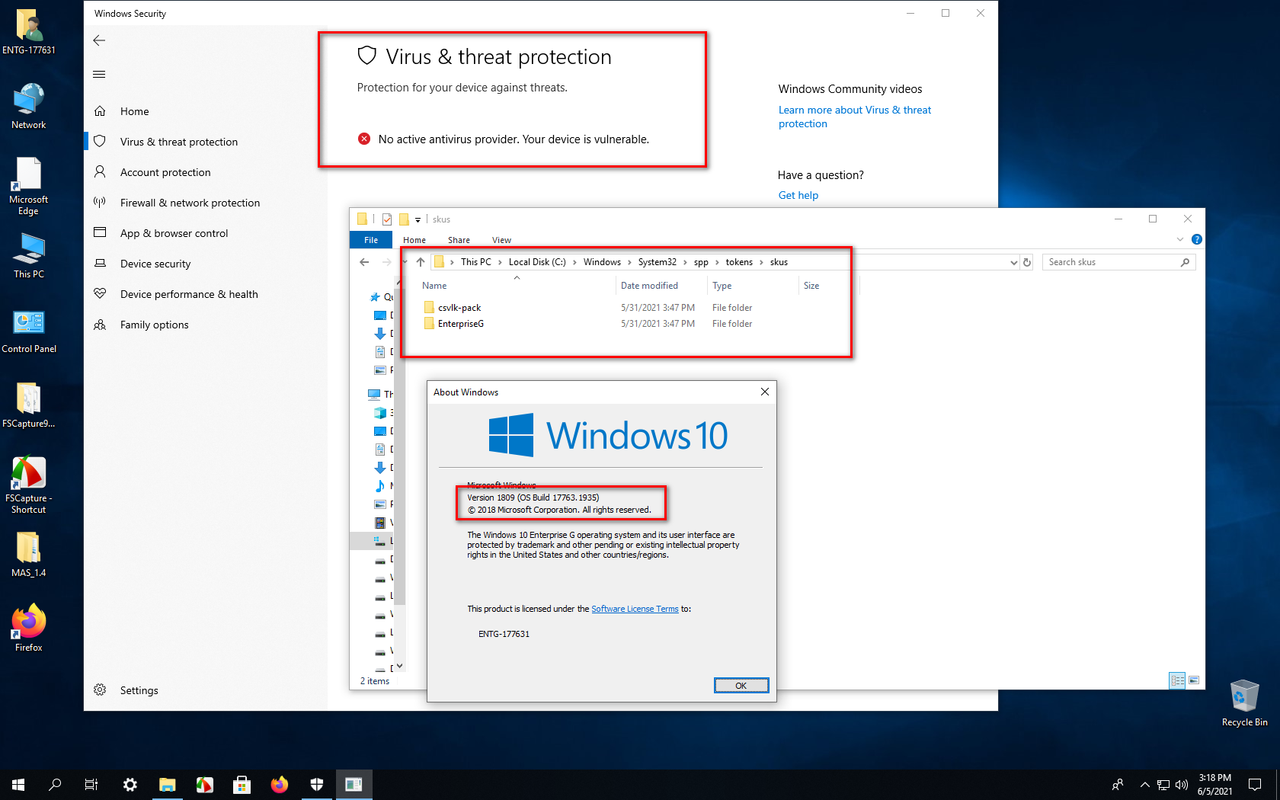Open the Recycle Bin
Screen dimensions: 1280x800
(x=1244, y=704)
